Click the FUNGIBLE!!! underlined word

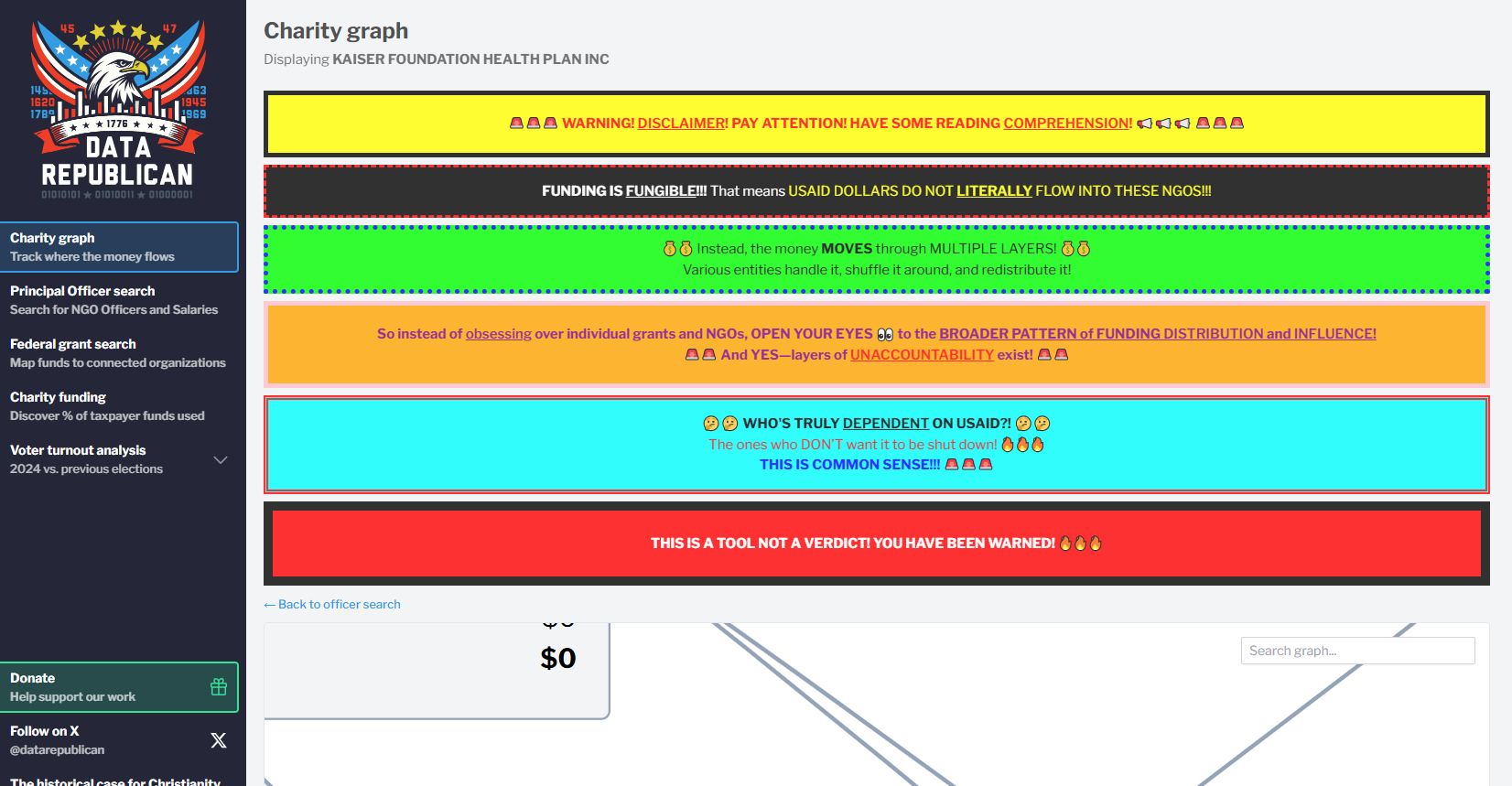[666, 191]
